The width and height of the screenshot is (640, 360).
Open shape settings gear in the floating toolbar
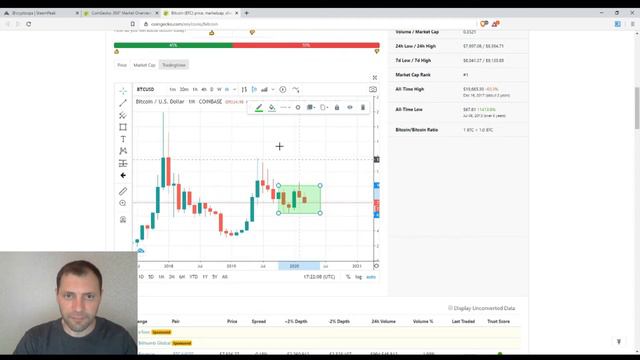(x=298, y=107)
